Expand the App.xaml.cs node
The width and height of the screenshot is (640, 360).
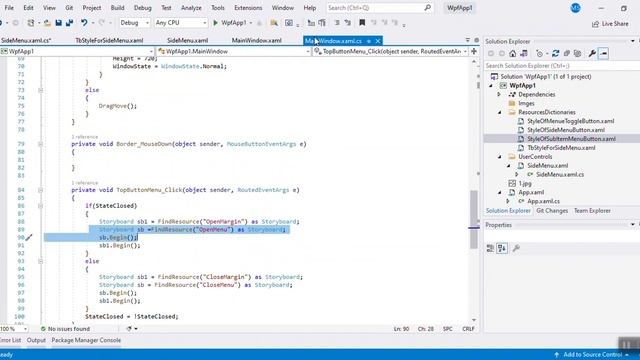click(508, 201)
